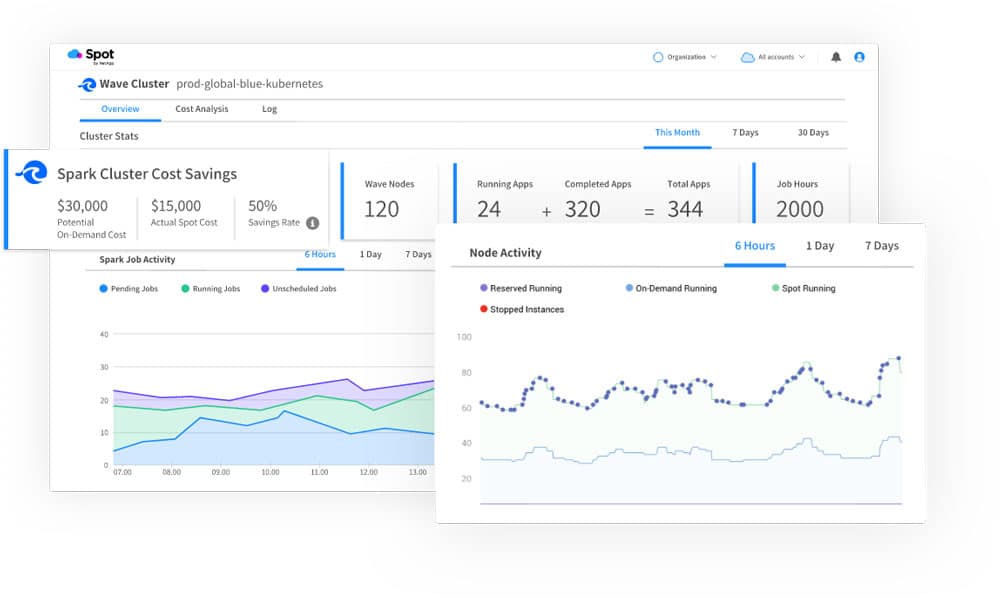Click the Total Apps count 344
The height and width of the screenshot is (598, 1000).
tap(685, 209)
